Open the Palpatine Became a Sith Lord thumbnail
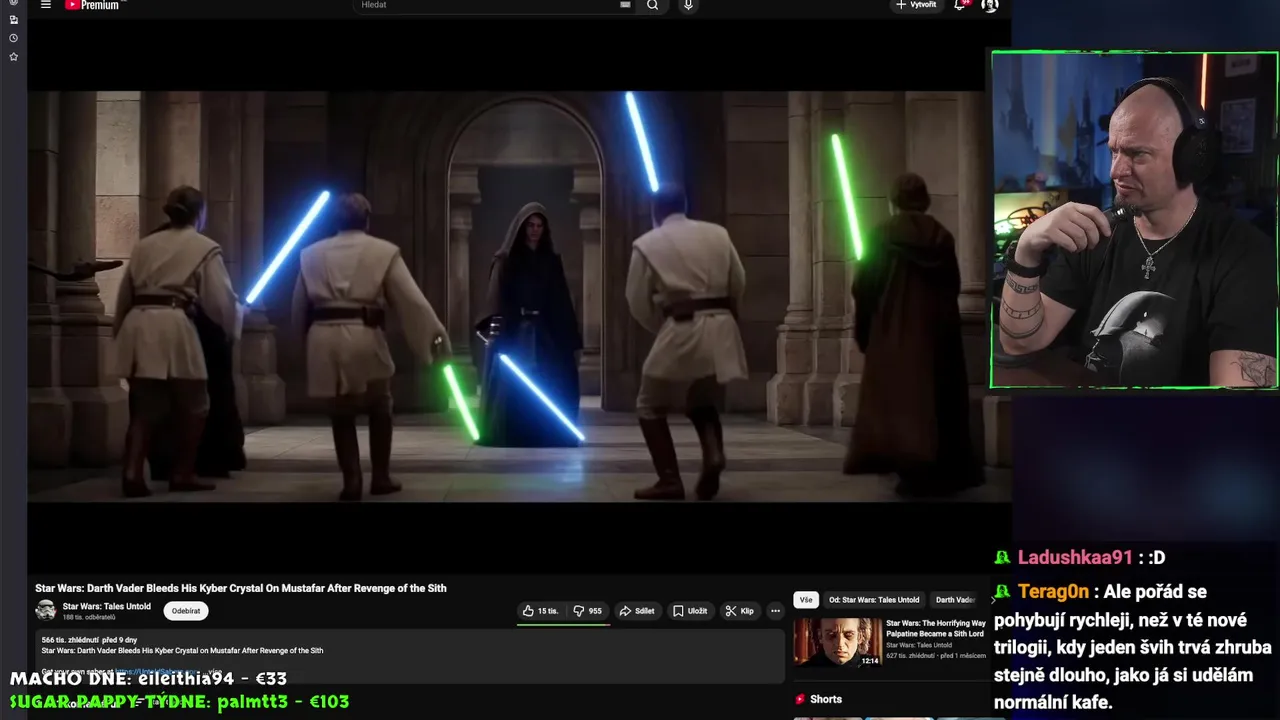1280x720 pixels. [838, 642]
